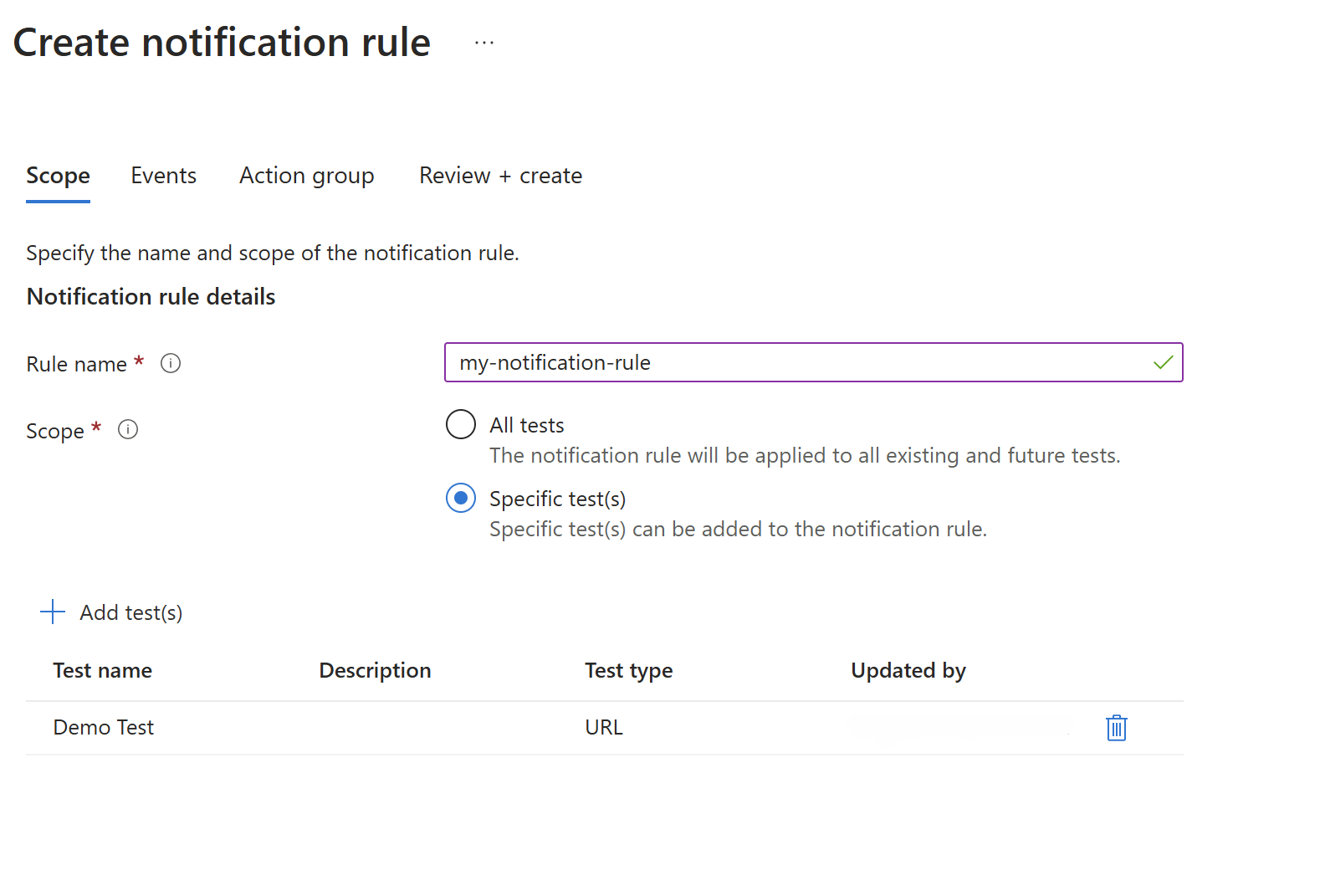Open the ellipsis menu beside page title

(x=484, y=43)
